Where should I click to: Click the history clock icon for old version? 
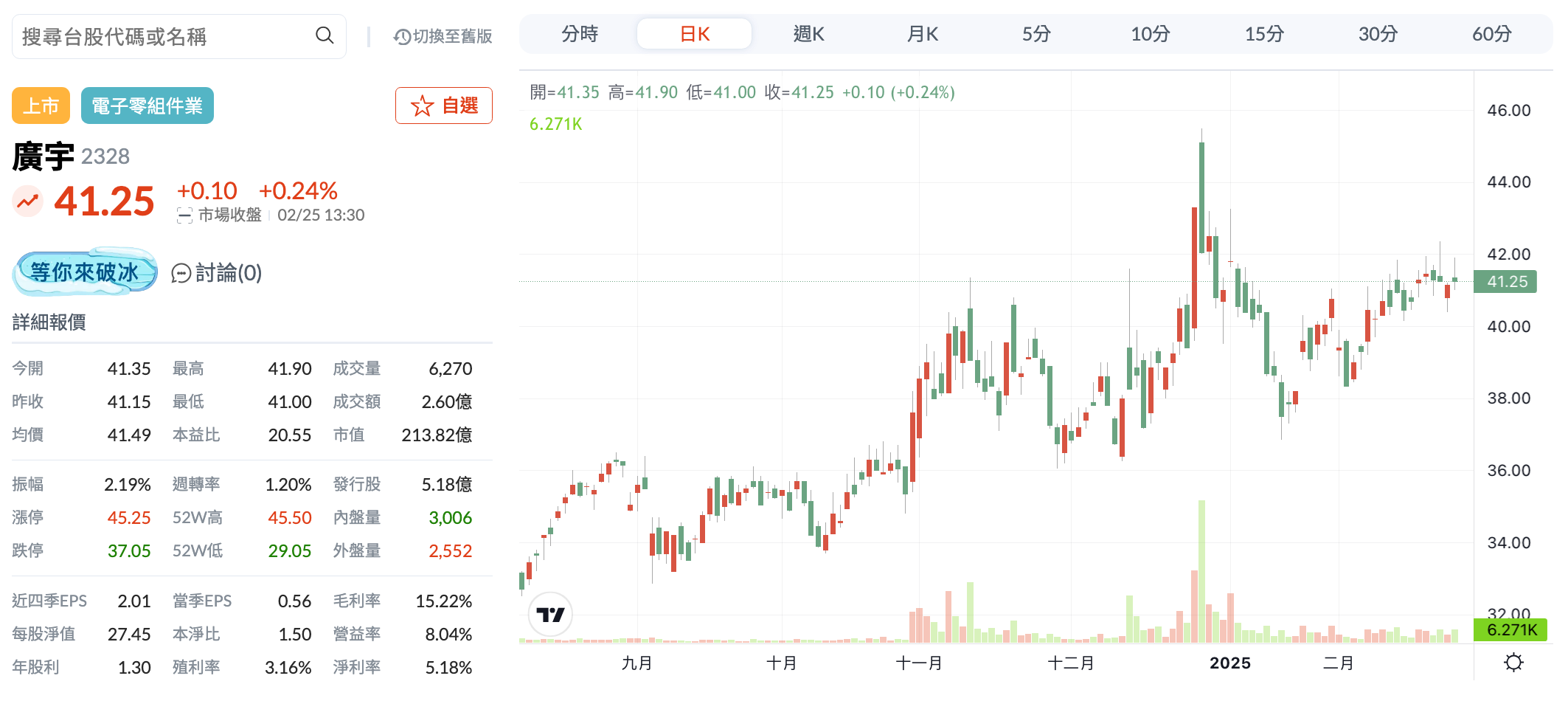(402, 37)
